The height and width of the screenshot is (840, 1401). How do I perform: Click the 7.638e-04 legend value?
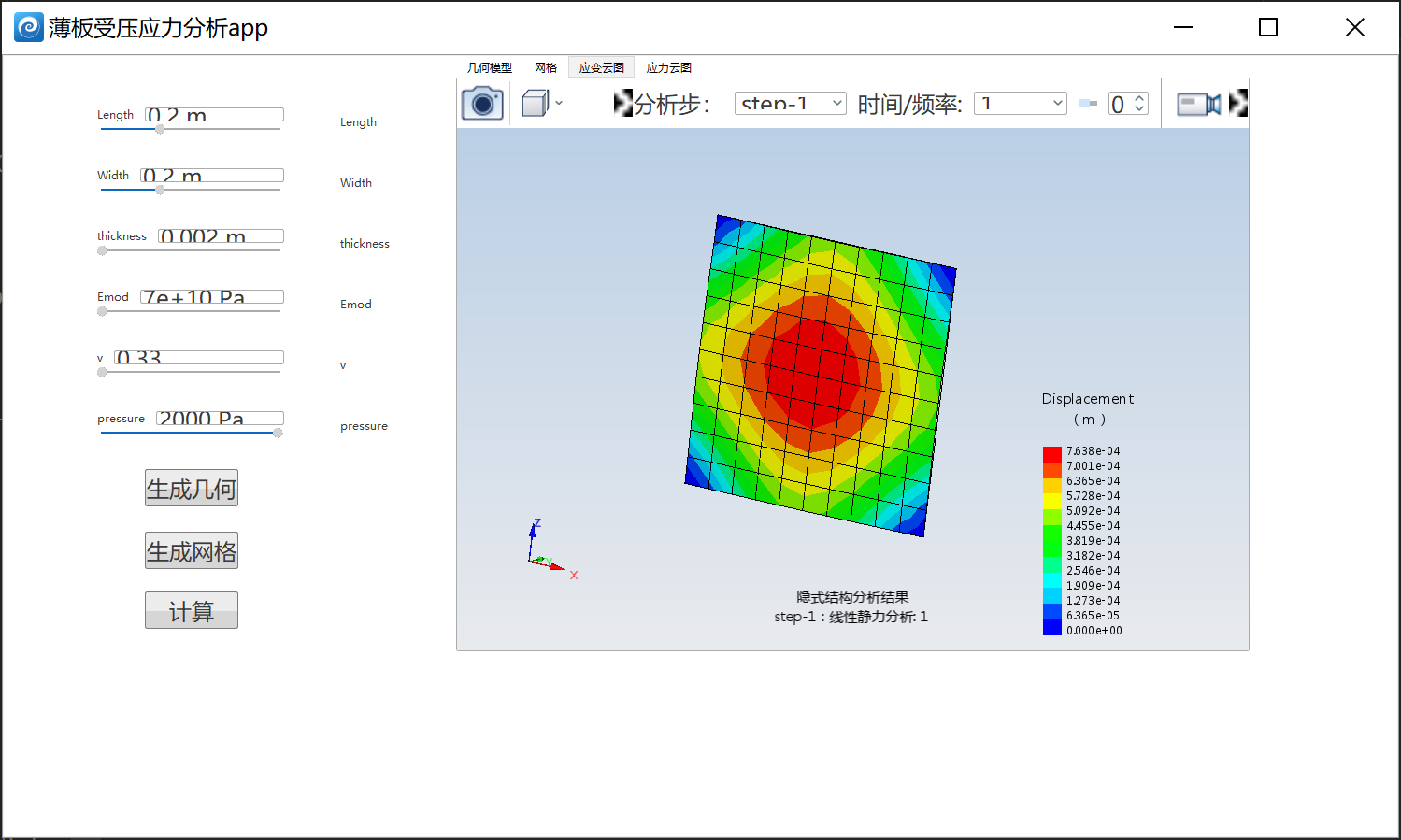point(1093,451)
